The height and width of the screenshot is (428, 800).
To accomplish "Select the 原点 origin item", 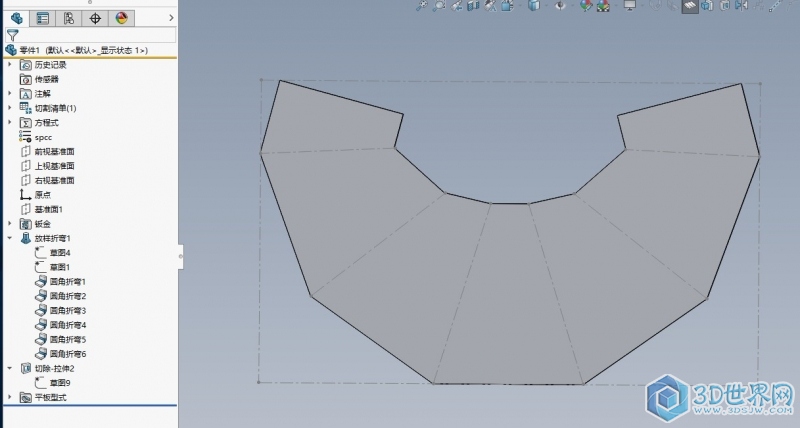I will click(35, 194).
